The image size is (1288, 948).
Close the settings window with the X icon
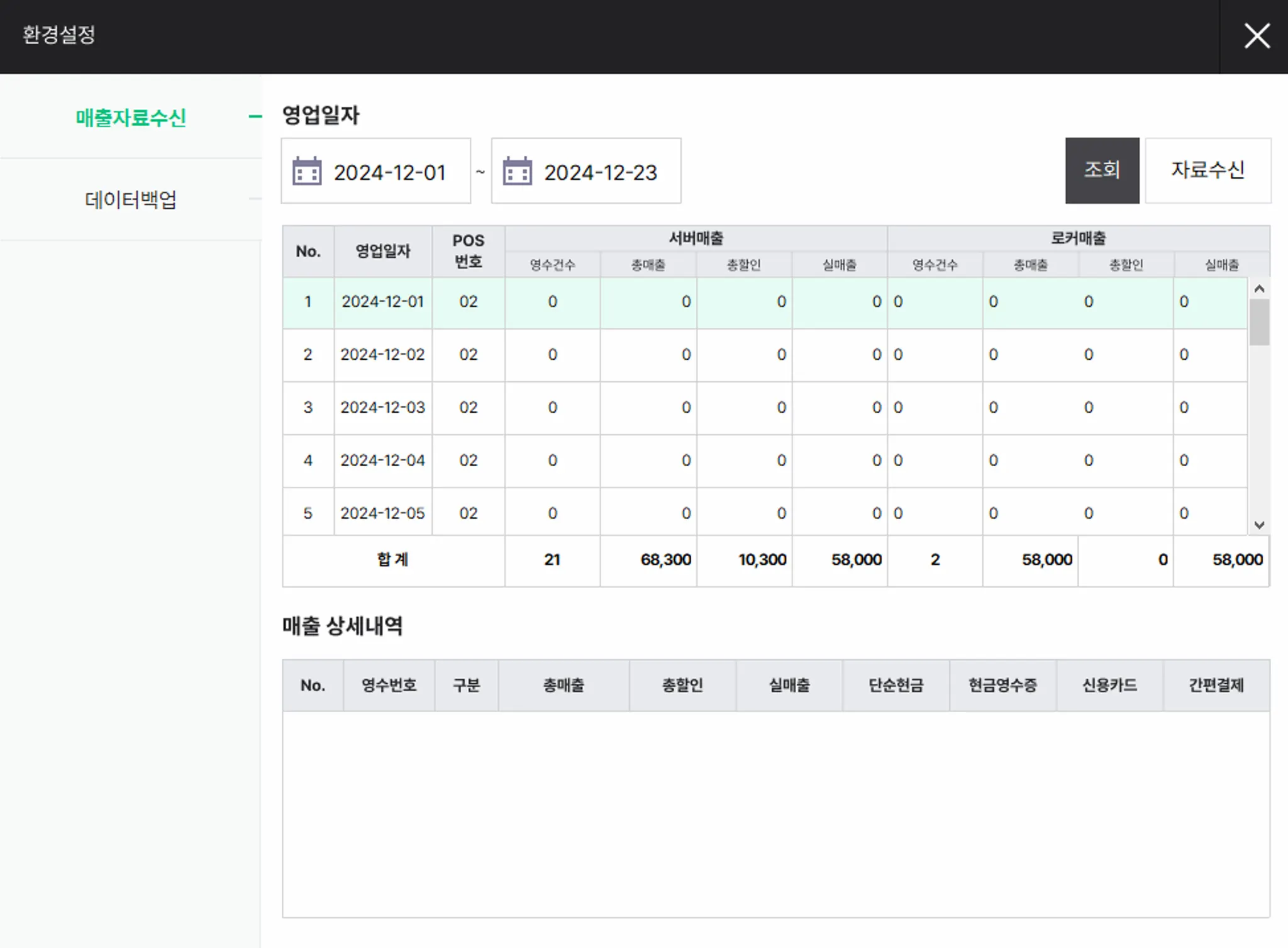coord(1257,36)
